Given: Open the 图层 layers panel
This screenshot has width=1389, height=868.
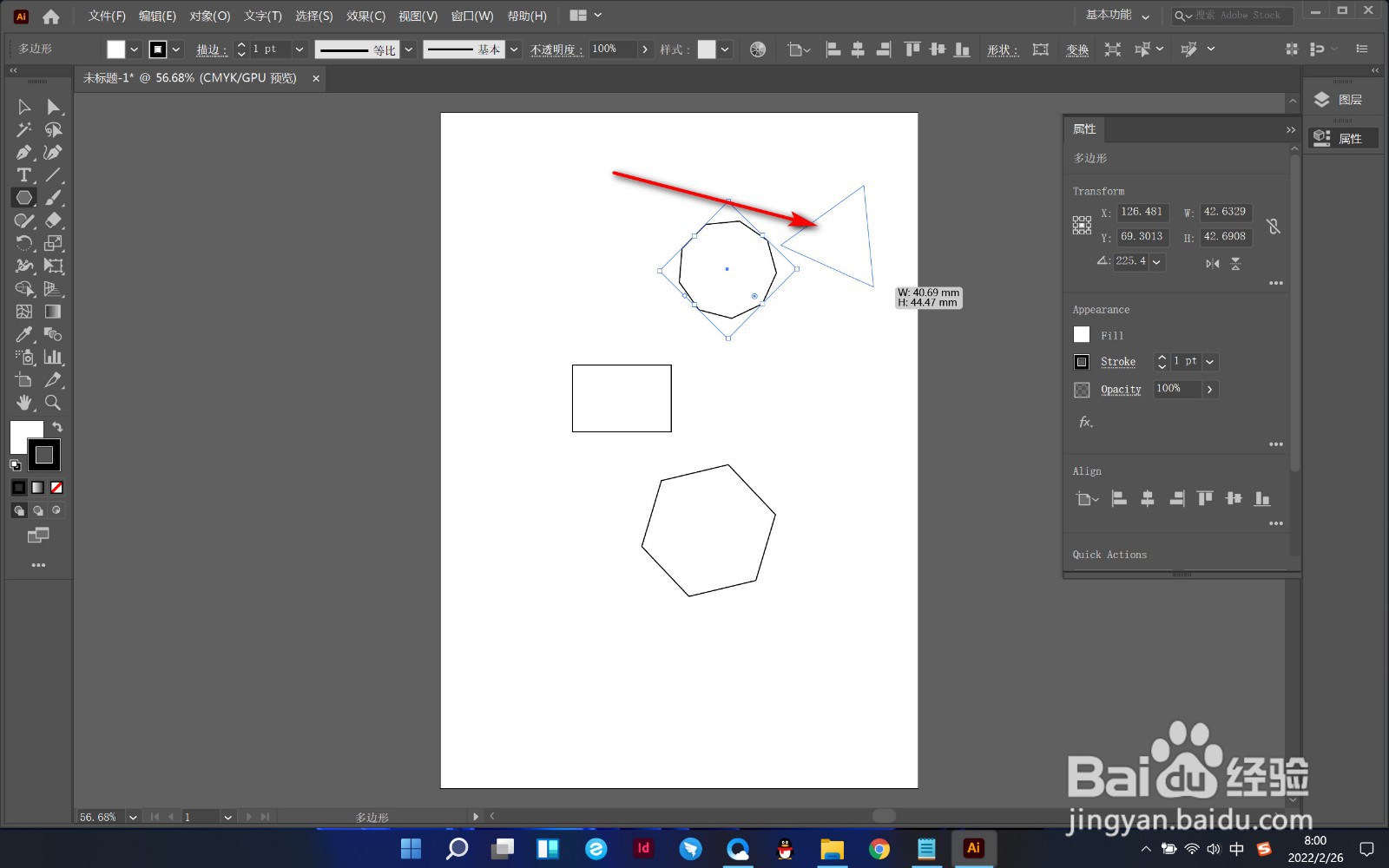Looking at the screenshot, I should (1341, 100).
